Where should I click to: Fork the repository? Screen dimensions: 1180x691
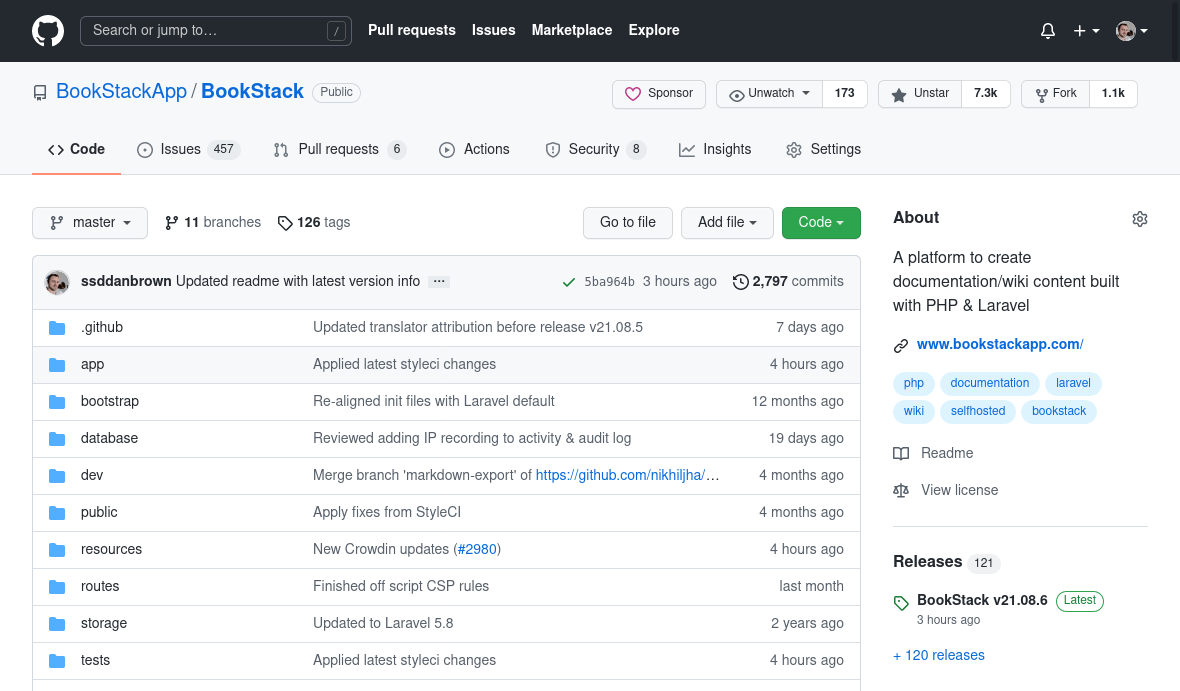[1056, 93]
